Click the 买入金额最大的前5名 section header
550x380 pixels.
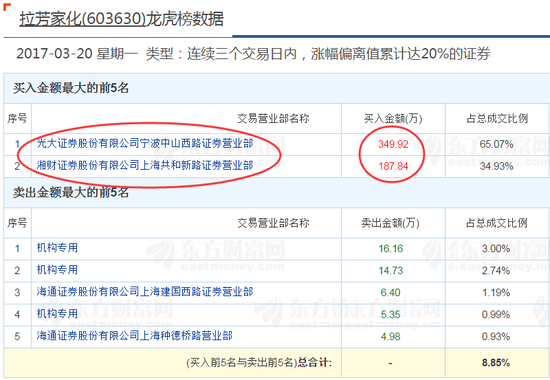point(71,88)
